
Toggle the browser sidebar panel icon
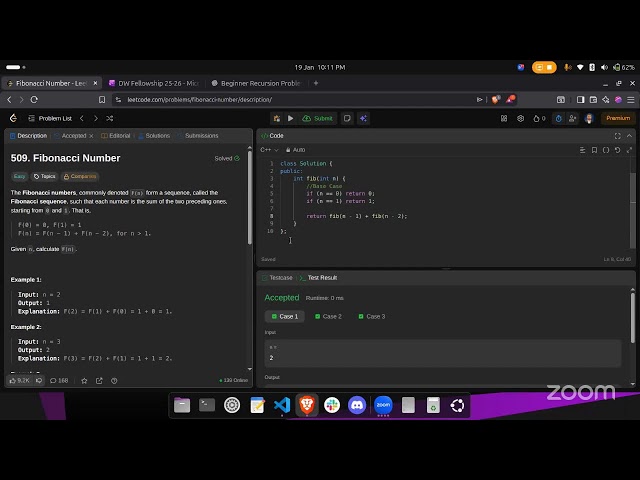coord(580,100)
